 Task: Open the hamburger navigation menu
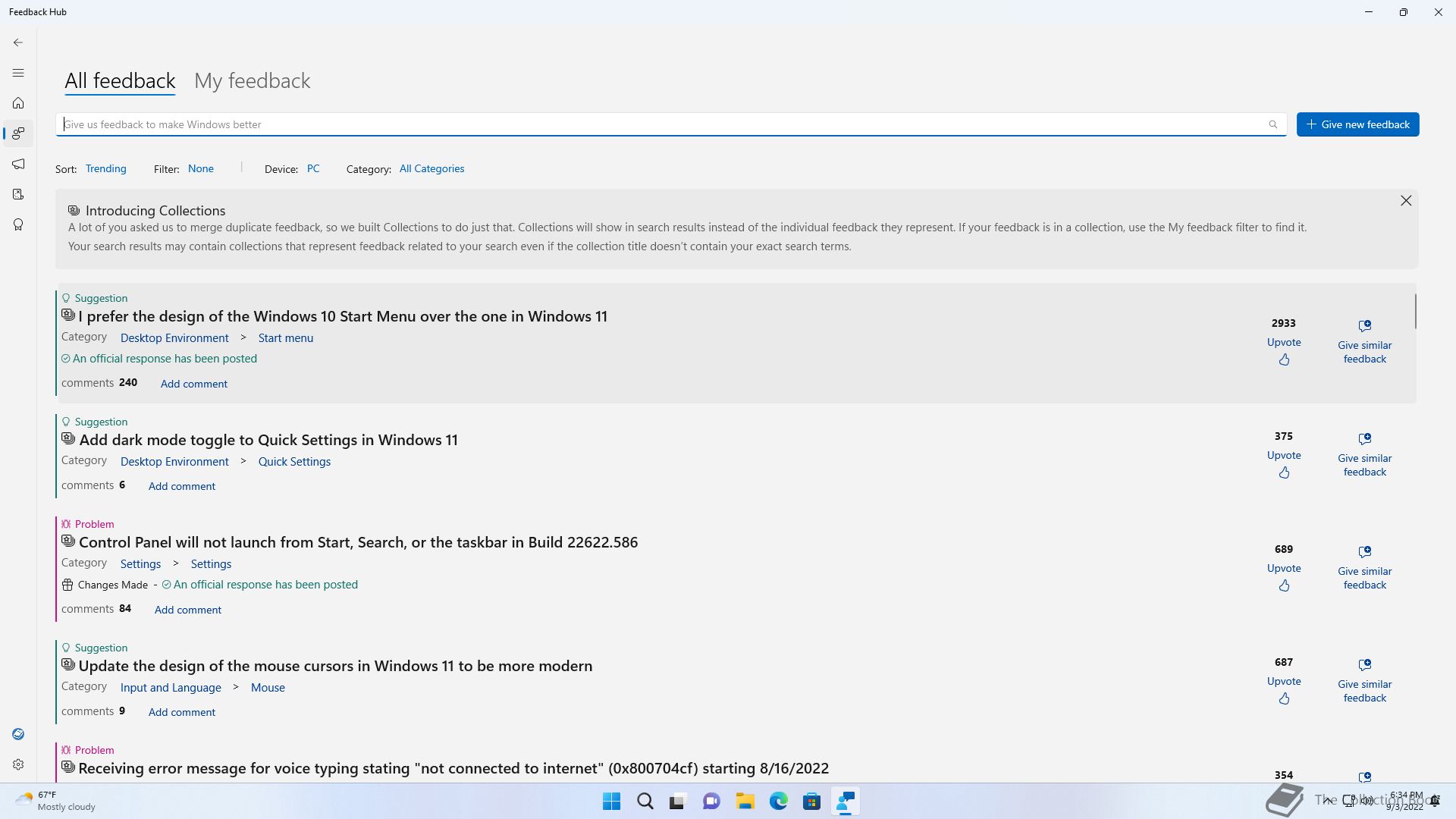pyautogui.click(x=18, y=73)
